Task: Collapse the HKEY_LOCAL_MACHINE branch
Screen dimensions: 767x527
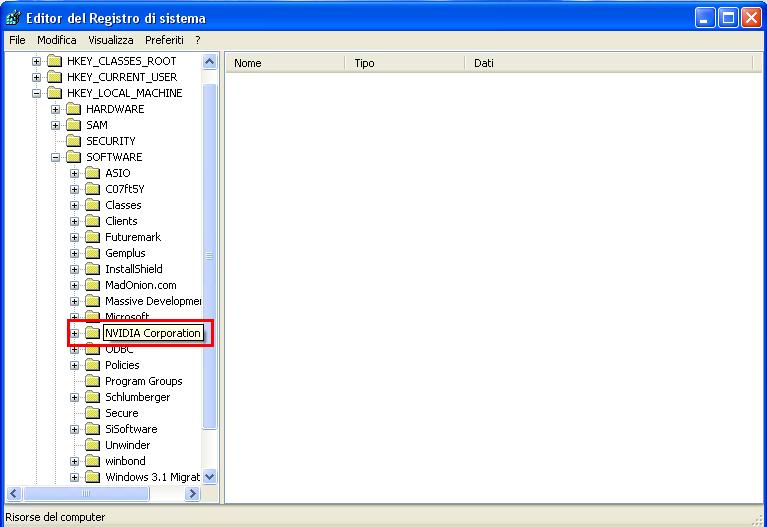Action: (x=37, y=93)
